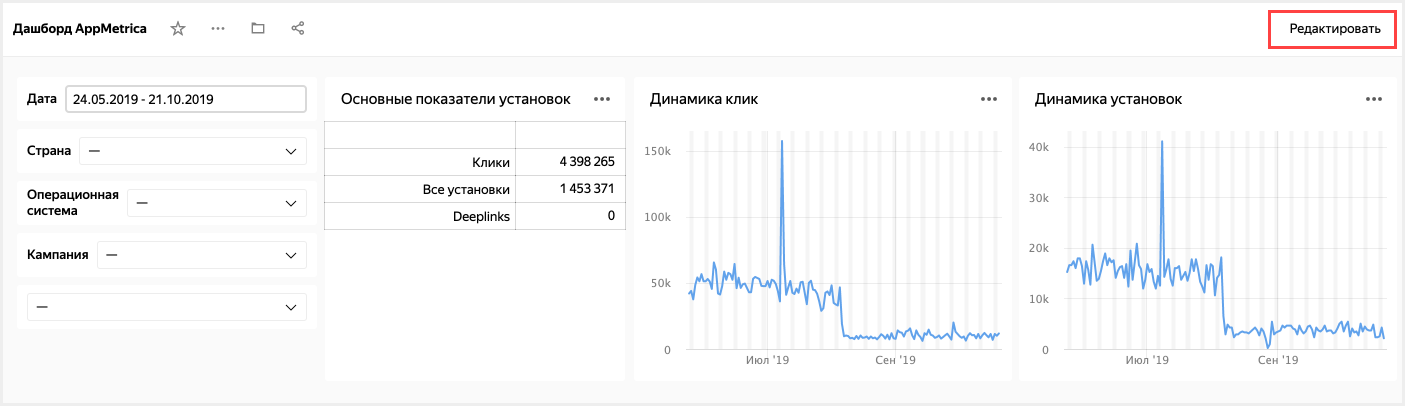
Task: Expand the Кампания dropdown
Action: 201,255
